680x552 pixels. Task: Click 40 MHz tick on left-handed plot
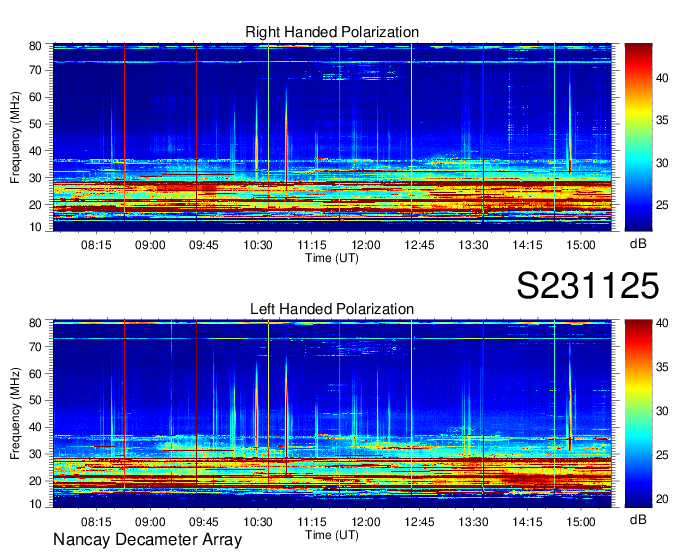35,427
